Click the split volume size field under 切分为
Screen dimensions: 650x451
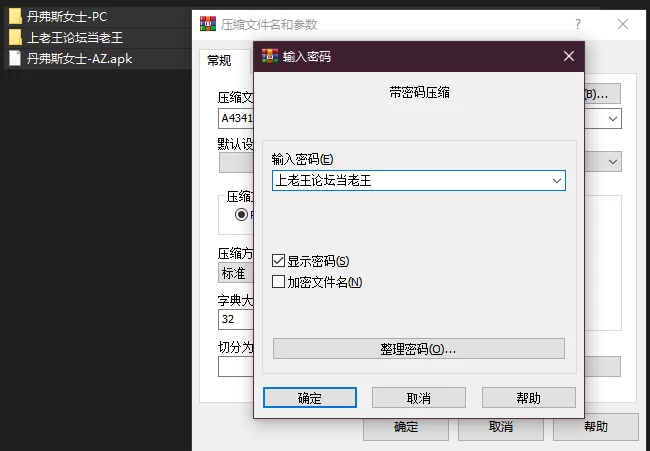236,366
